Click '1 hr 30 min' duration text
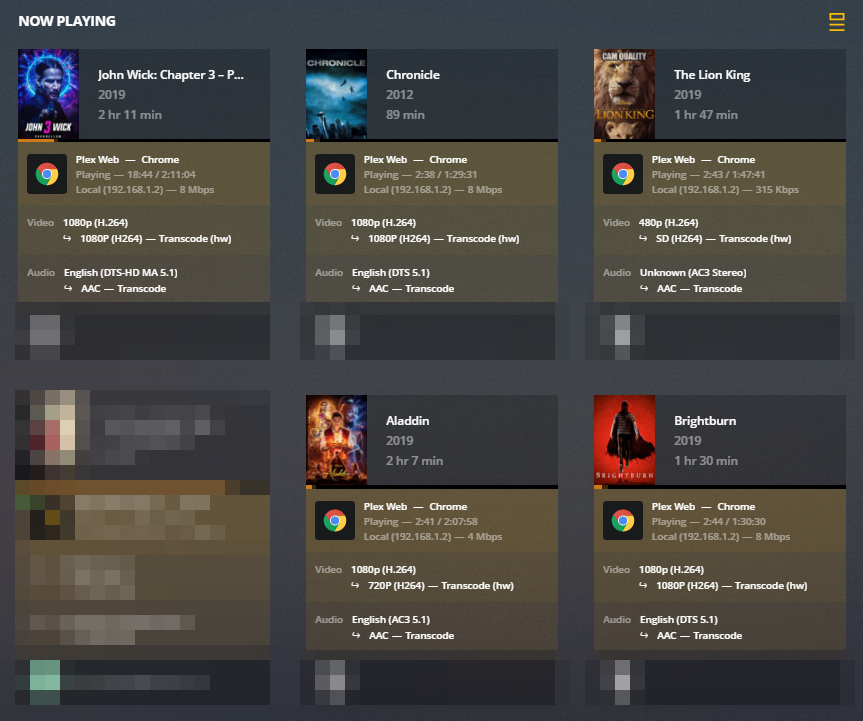Screen dimensions: 863x721 click(706, 461)
